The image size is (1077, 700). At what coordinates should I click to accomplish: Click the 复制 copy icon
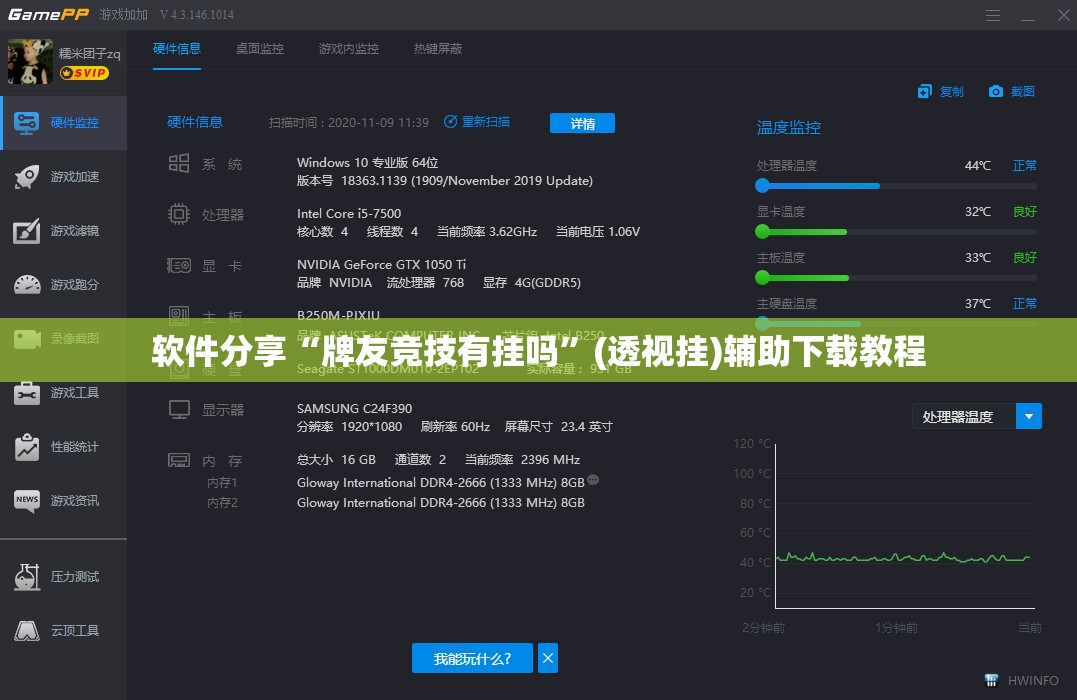point(925,91)
